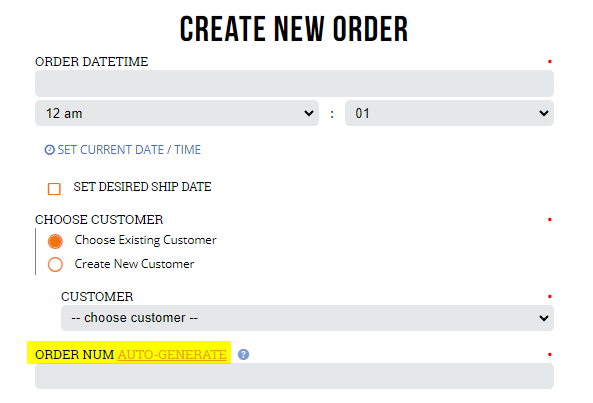Click the Create New Customer label text
This screenshot has height=403, width=593.
[134, 264]
